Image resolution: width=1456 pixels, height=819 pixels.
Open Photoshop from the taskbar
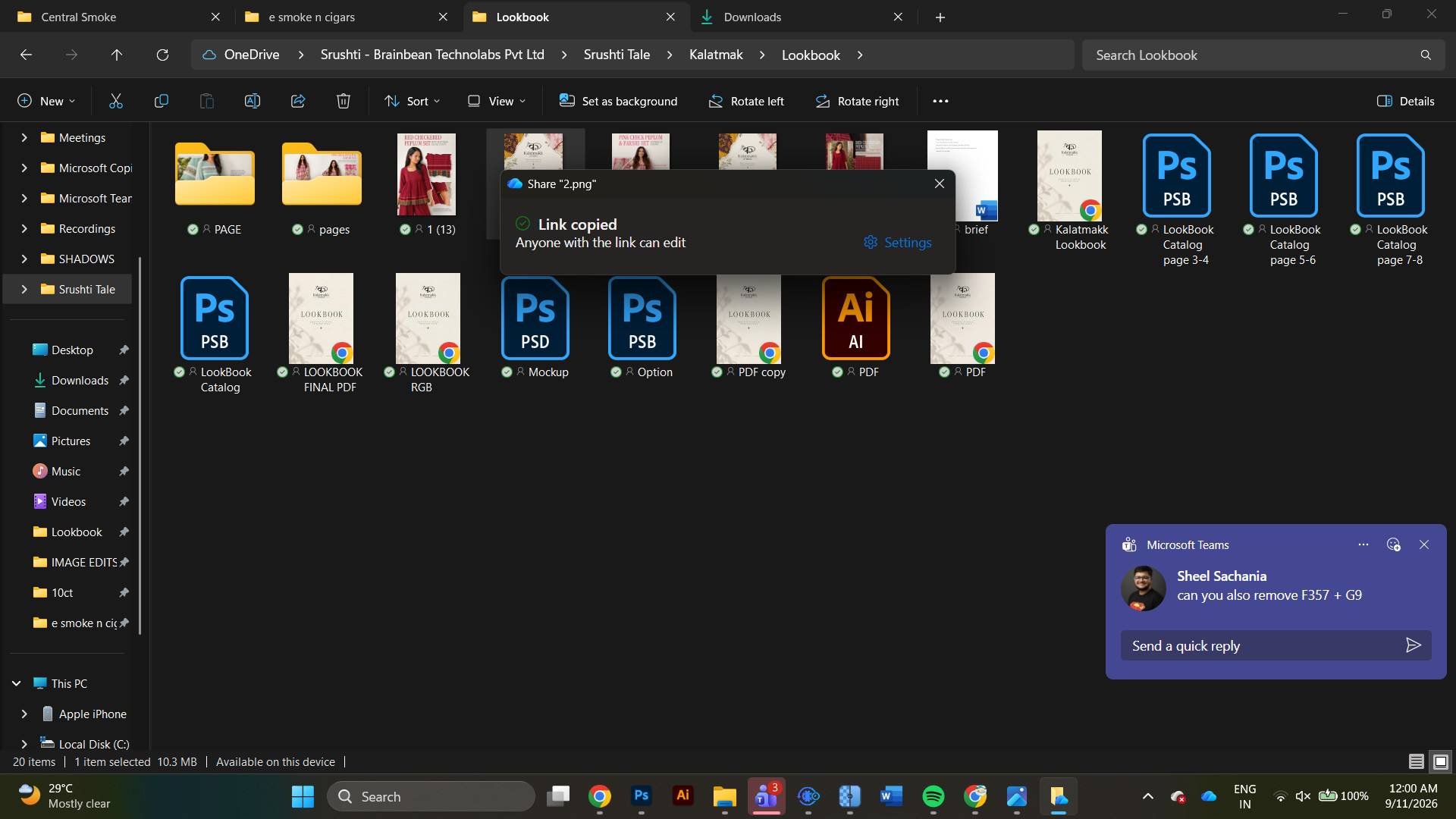point(641,795)
